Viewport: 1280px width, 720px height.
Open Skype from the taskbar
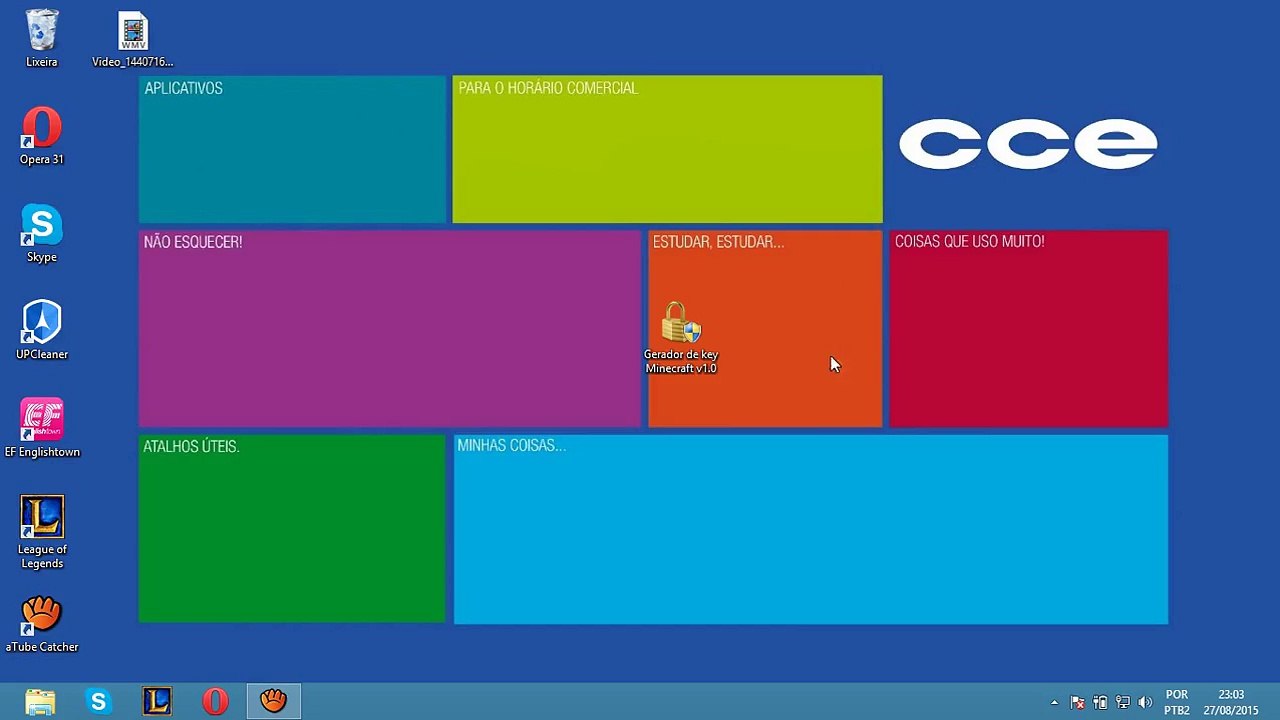tap(98, 701)
